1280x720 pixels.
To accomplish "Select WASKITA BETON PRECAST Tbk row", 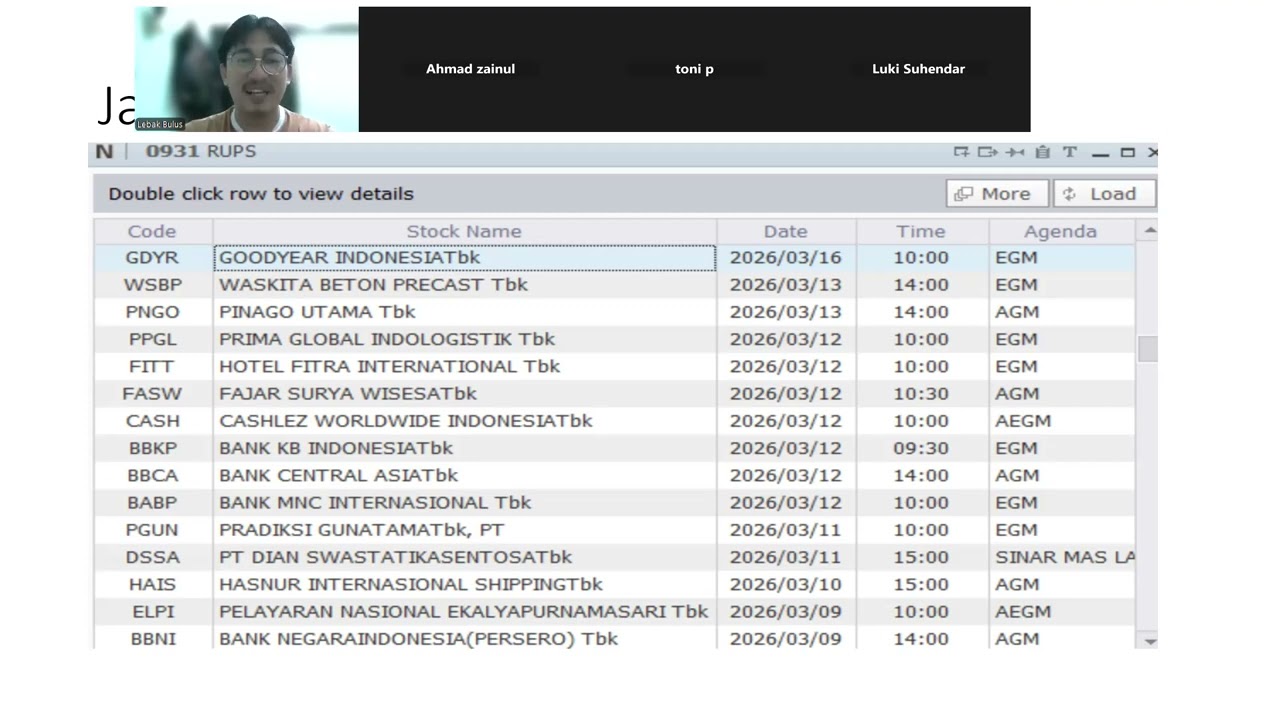I will coord(464,285).
